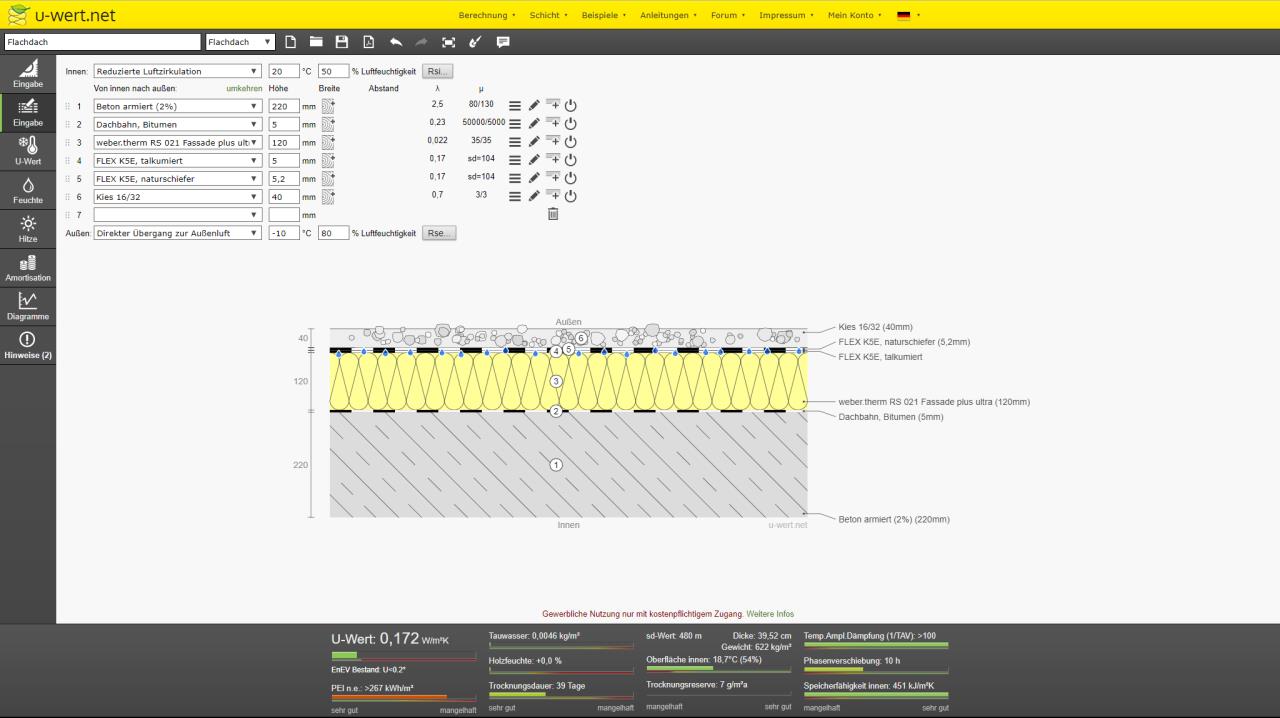The image size is (1280, 718).
Task: Open the Anleitungen menu
Action: [669, 15]
